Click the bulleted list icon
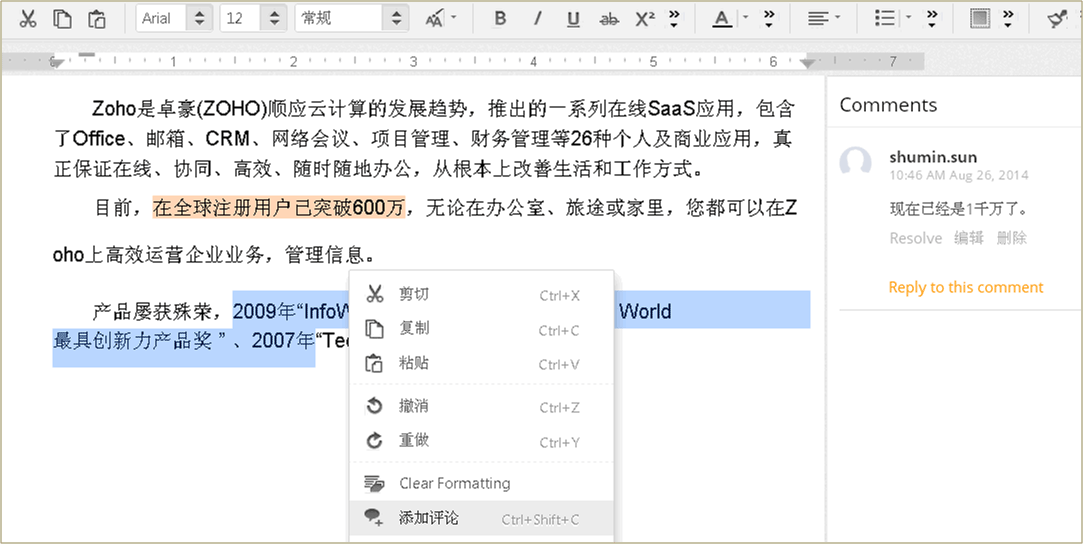 (885, 19)
